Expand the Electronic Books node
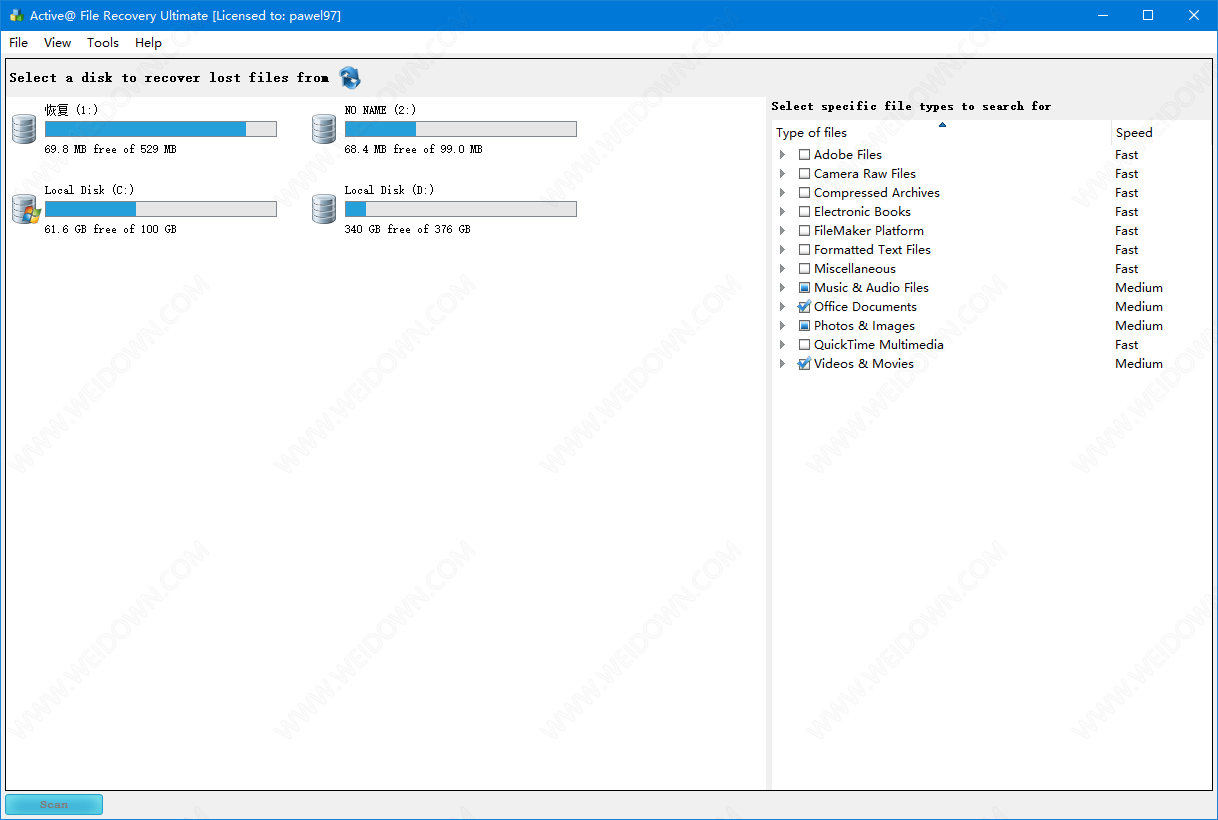 783,212
